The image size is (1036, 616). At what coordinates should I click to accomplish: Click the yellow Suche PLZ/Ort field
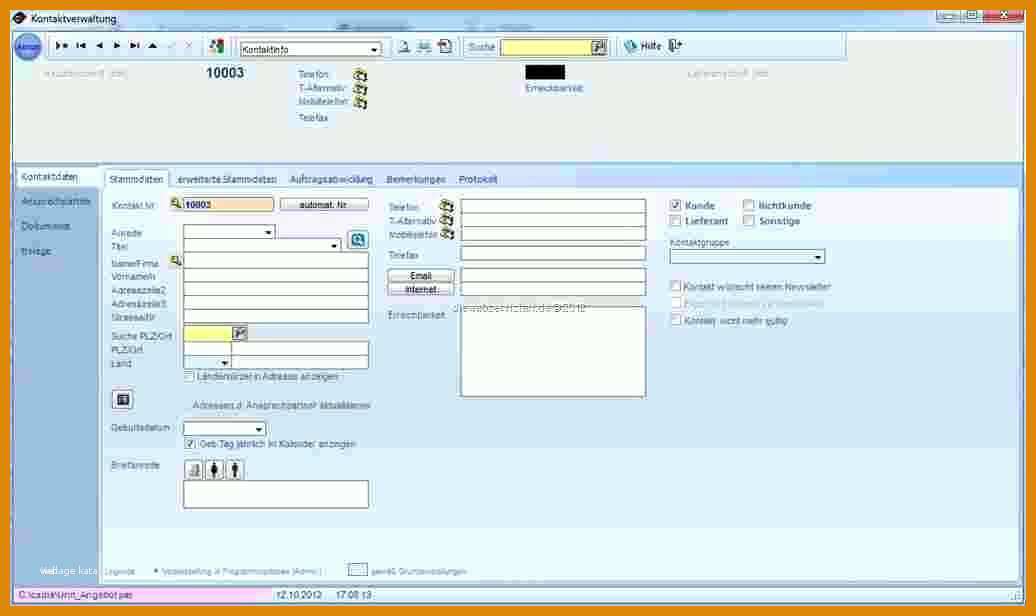pos(207,334)
